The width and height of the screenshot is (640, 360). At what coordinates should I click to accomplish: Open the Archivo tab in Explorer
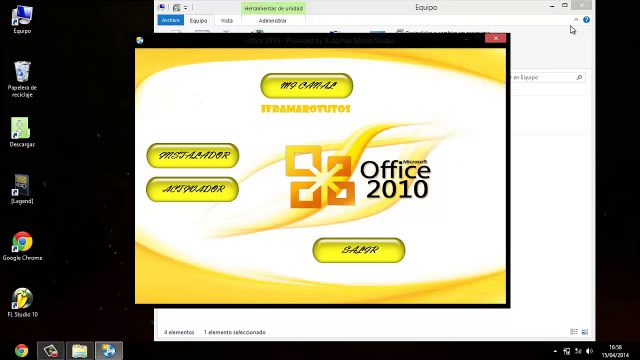point(171,20)
